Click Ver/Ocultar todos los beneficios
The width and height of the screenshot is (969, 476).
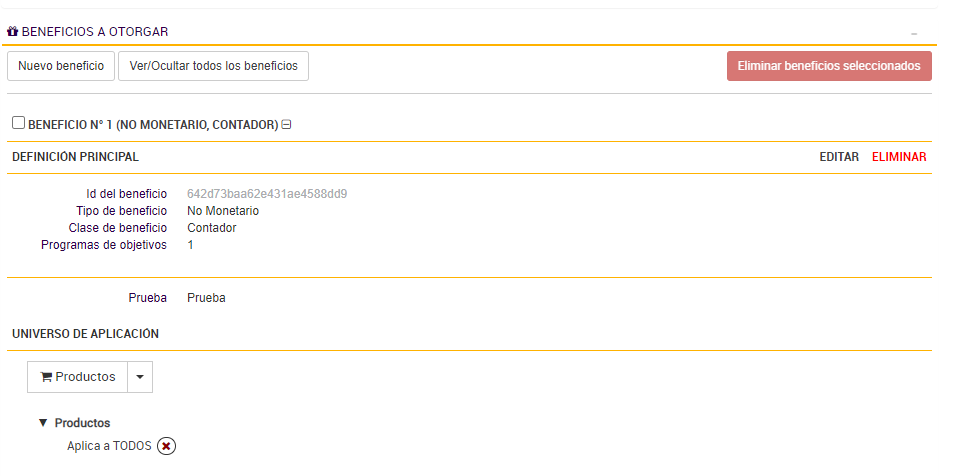pyautogui.click(x=213, y=66)
